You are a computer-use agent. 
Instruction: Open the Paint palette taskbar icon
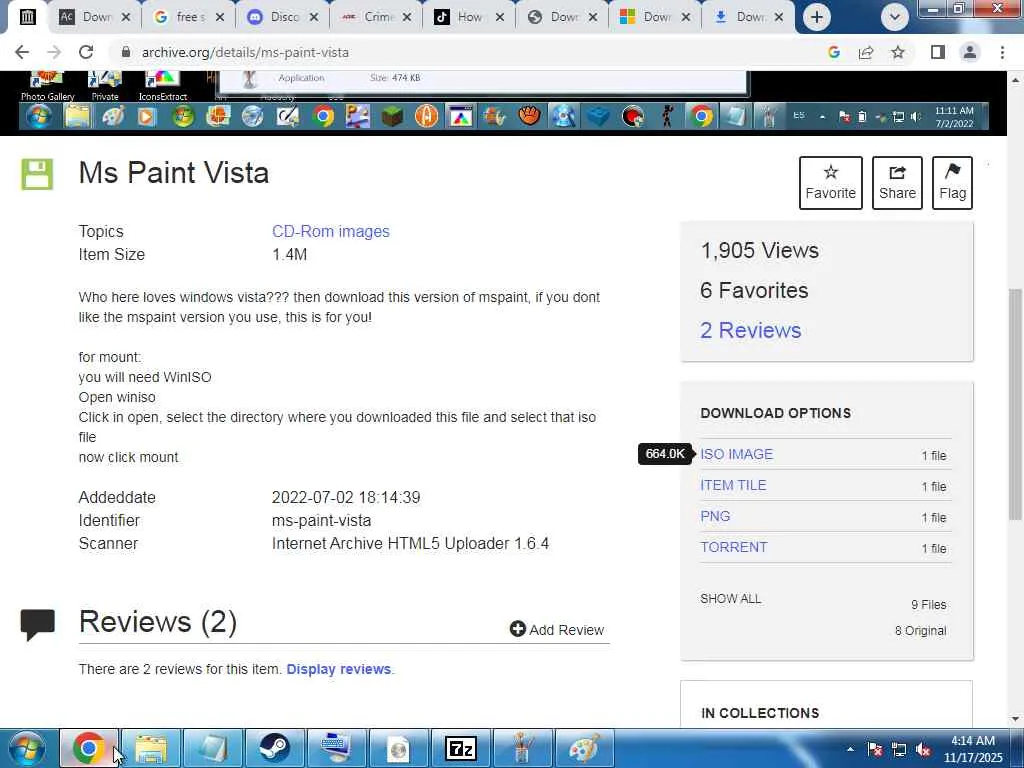tap(584, 748)
